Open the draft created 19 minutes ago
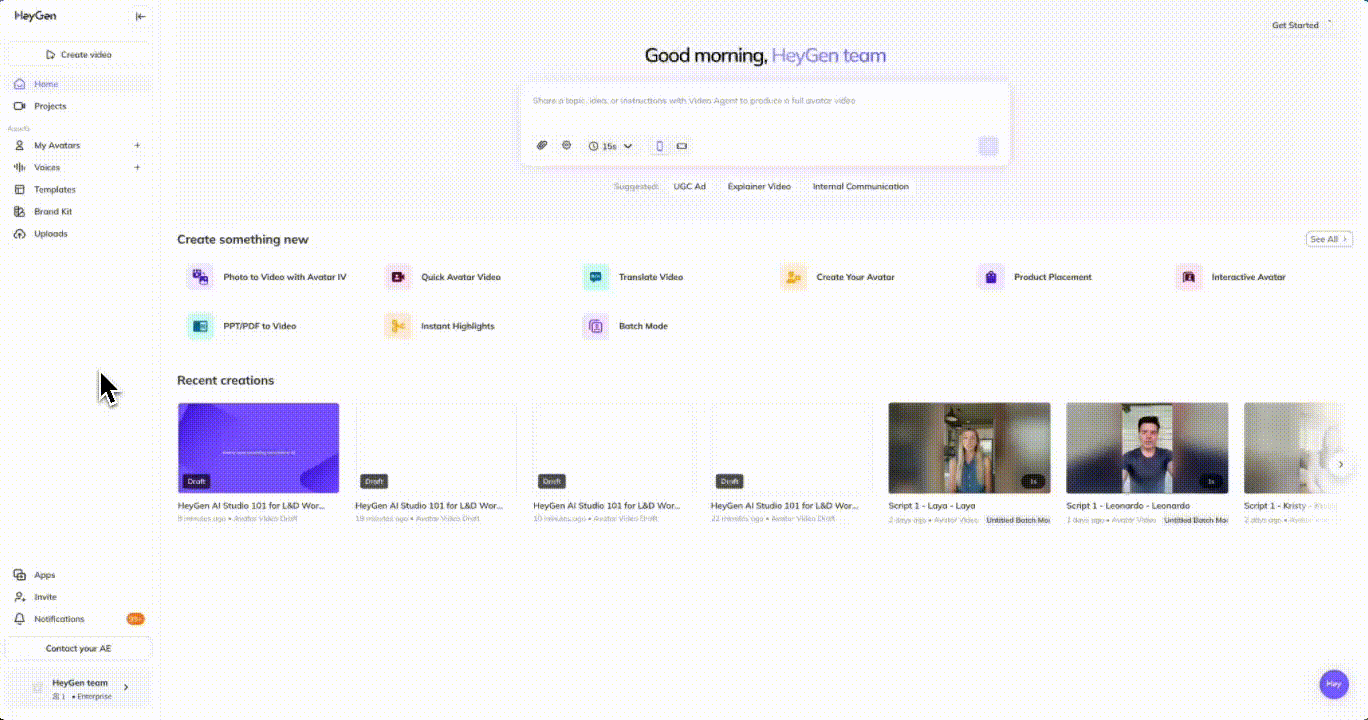 pyautogui.click(x=436, y=448)
